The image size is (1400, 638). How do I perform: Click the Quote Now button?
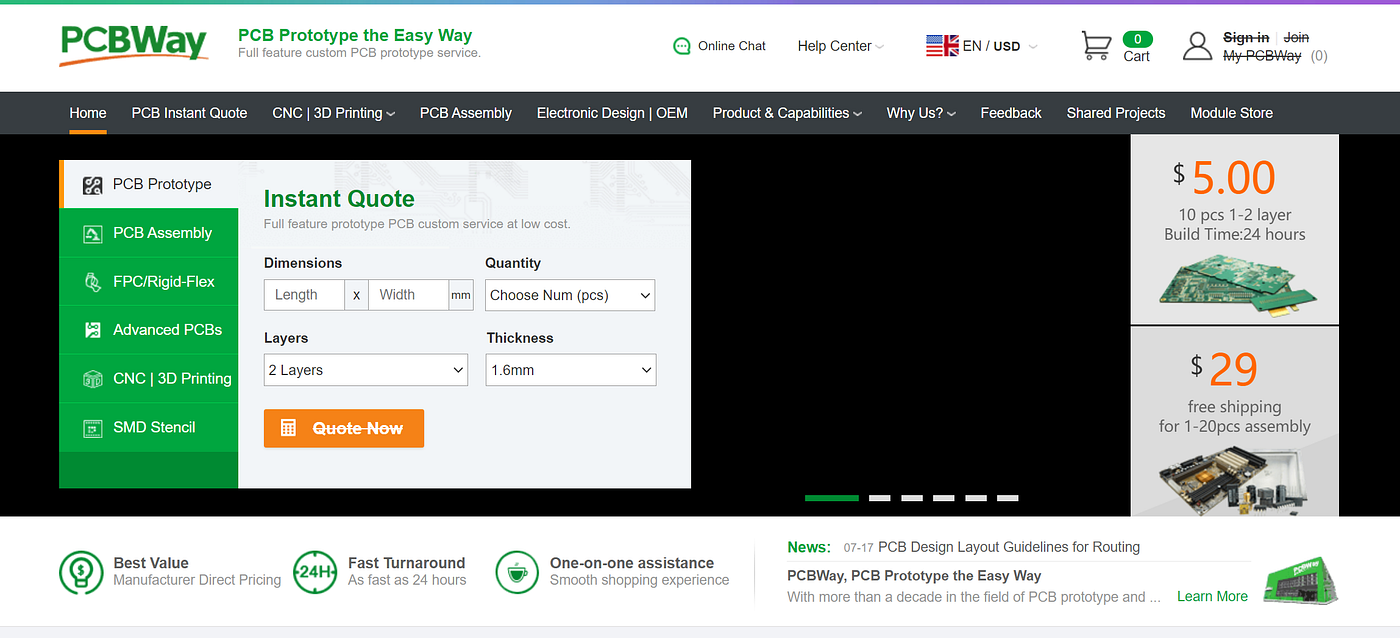coord(344,428)
